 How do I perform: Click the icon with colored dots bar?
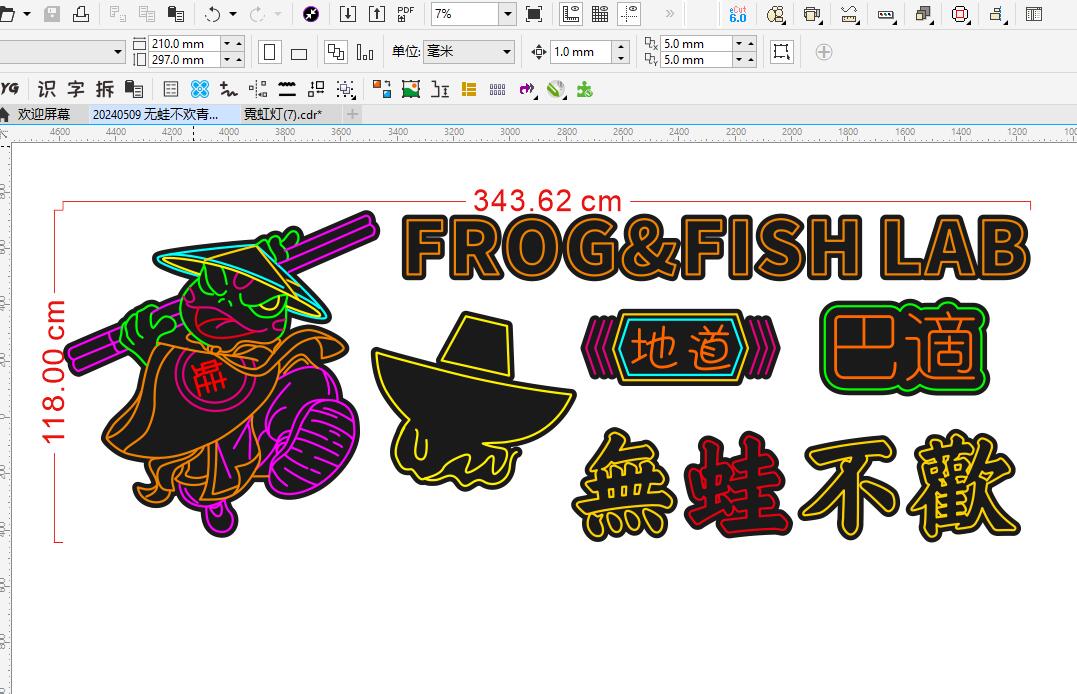point(887,14)
